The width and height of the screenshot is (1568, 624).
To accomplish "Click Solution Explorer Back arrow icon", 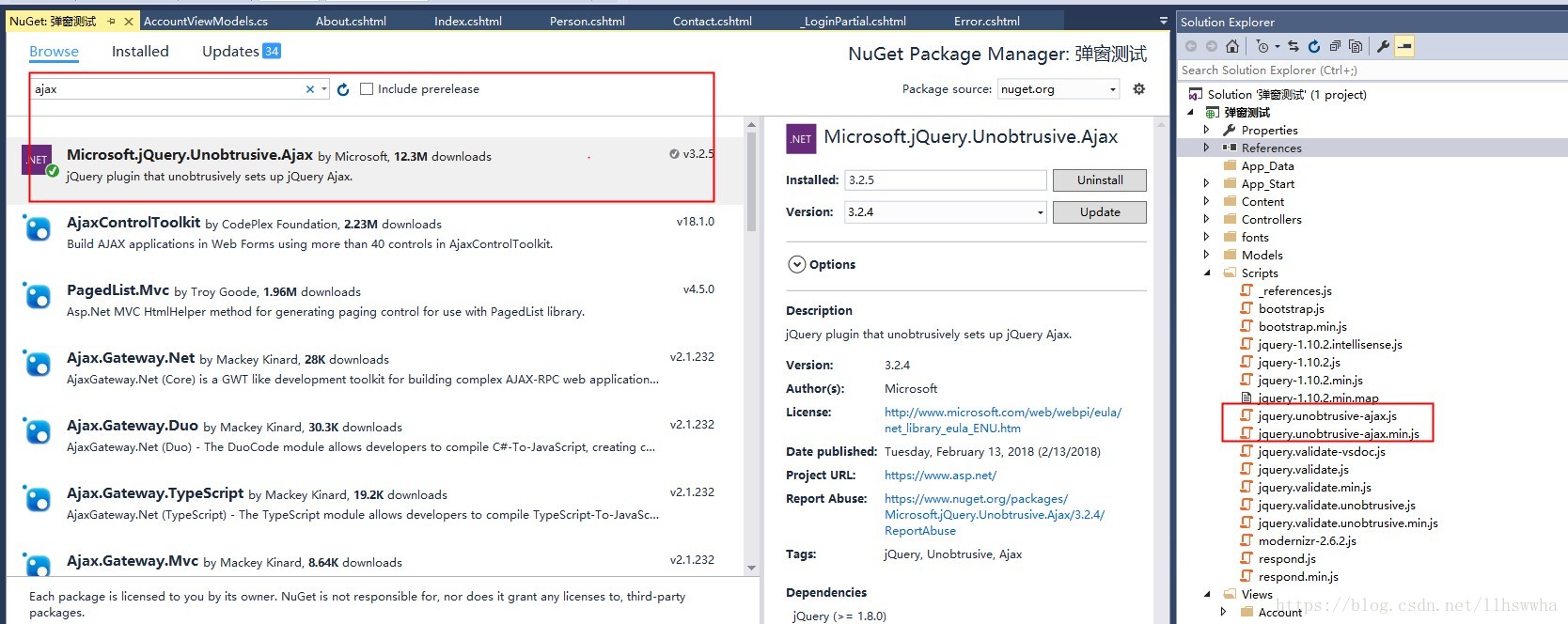I will point(1191,46).
